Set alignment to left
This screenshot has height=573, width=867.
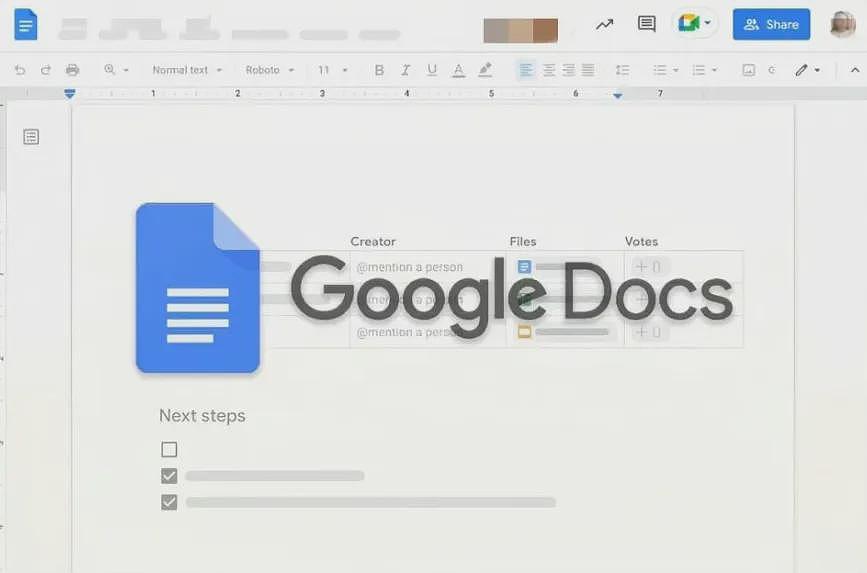click(526, 70)
